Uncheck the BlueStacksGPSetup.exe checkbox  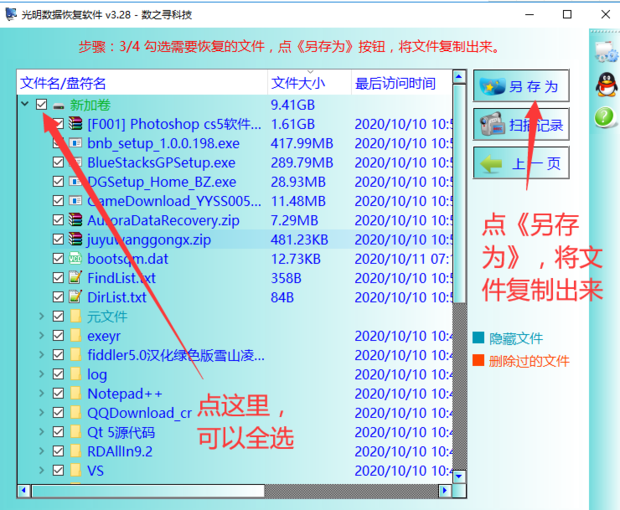tap(58, 162)
